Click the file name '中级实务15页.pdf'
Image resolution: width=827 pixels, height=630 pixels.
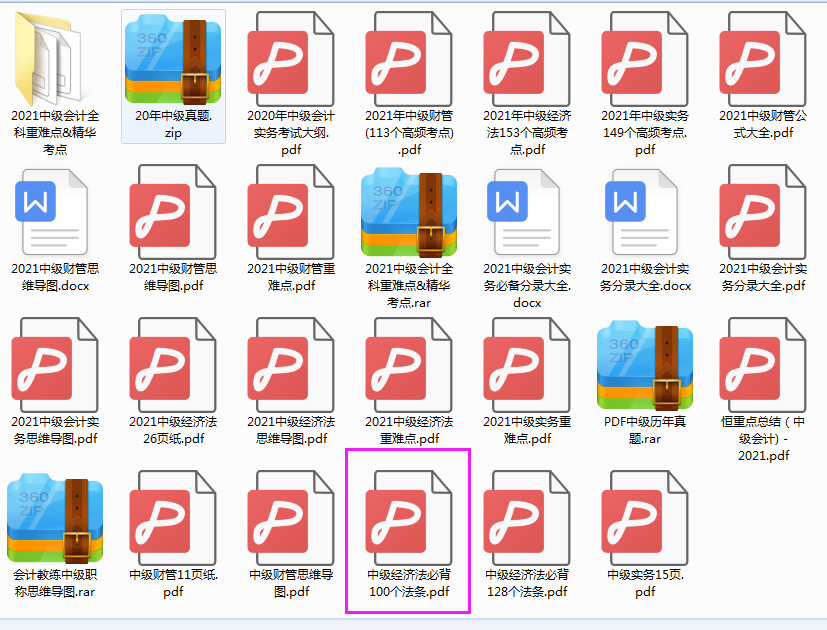pos(645,583)
